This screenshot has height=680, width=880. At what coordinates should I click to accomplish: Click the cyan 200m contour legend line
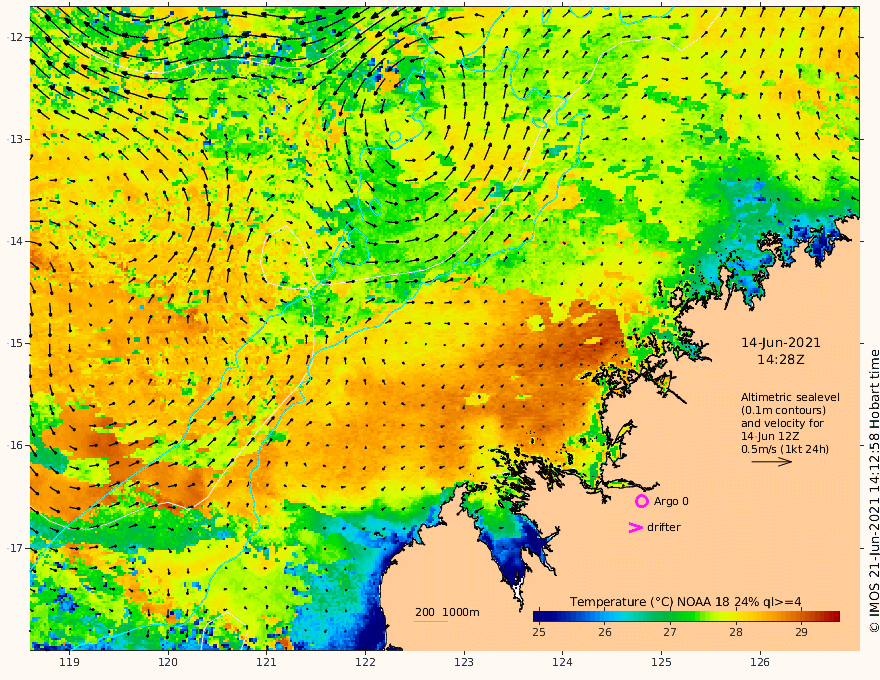click(431, 622)
